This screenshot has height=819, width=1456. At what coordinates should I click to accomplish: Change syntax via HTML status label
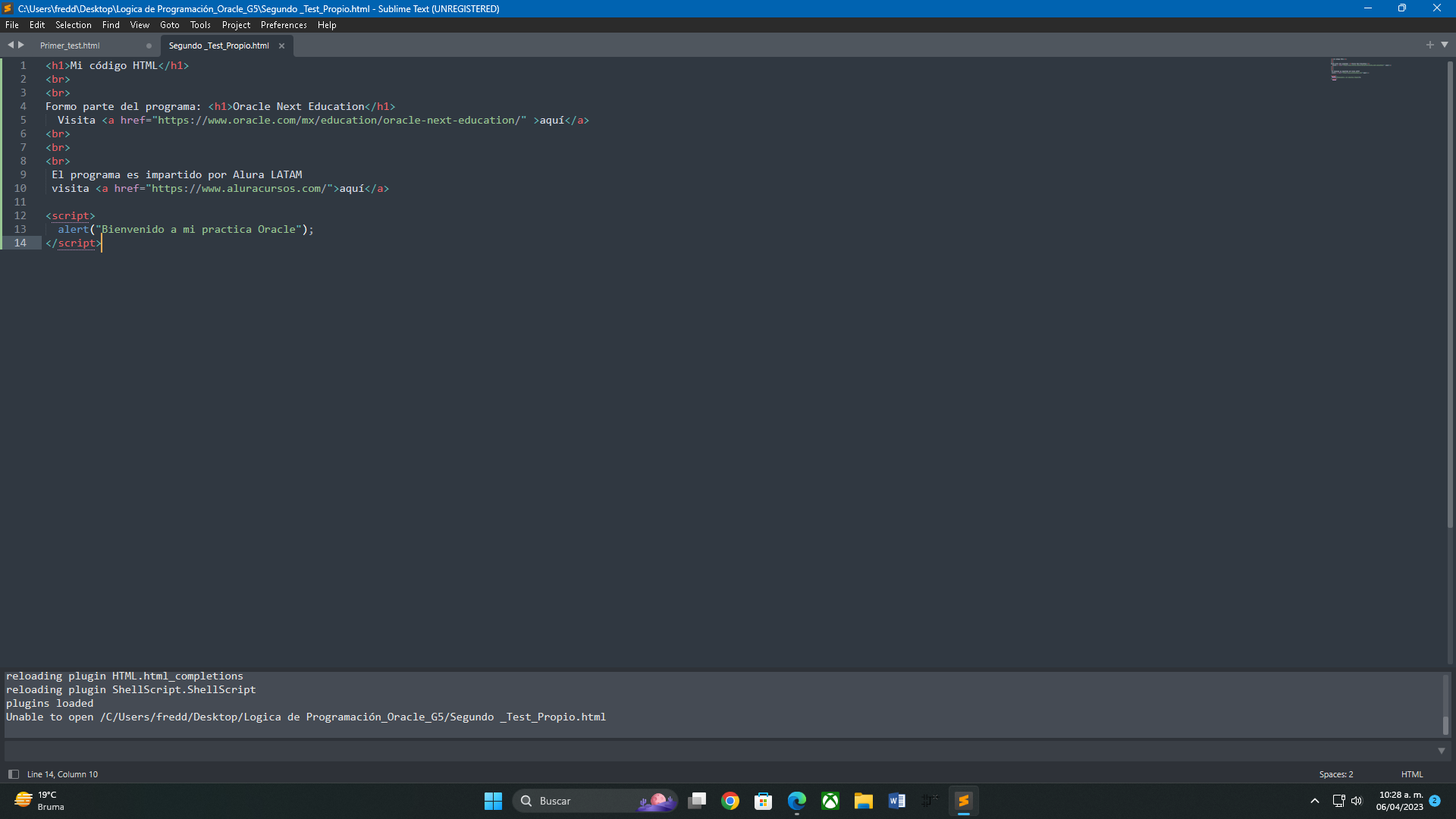(1411, 774)
